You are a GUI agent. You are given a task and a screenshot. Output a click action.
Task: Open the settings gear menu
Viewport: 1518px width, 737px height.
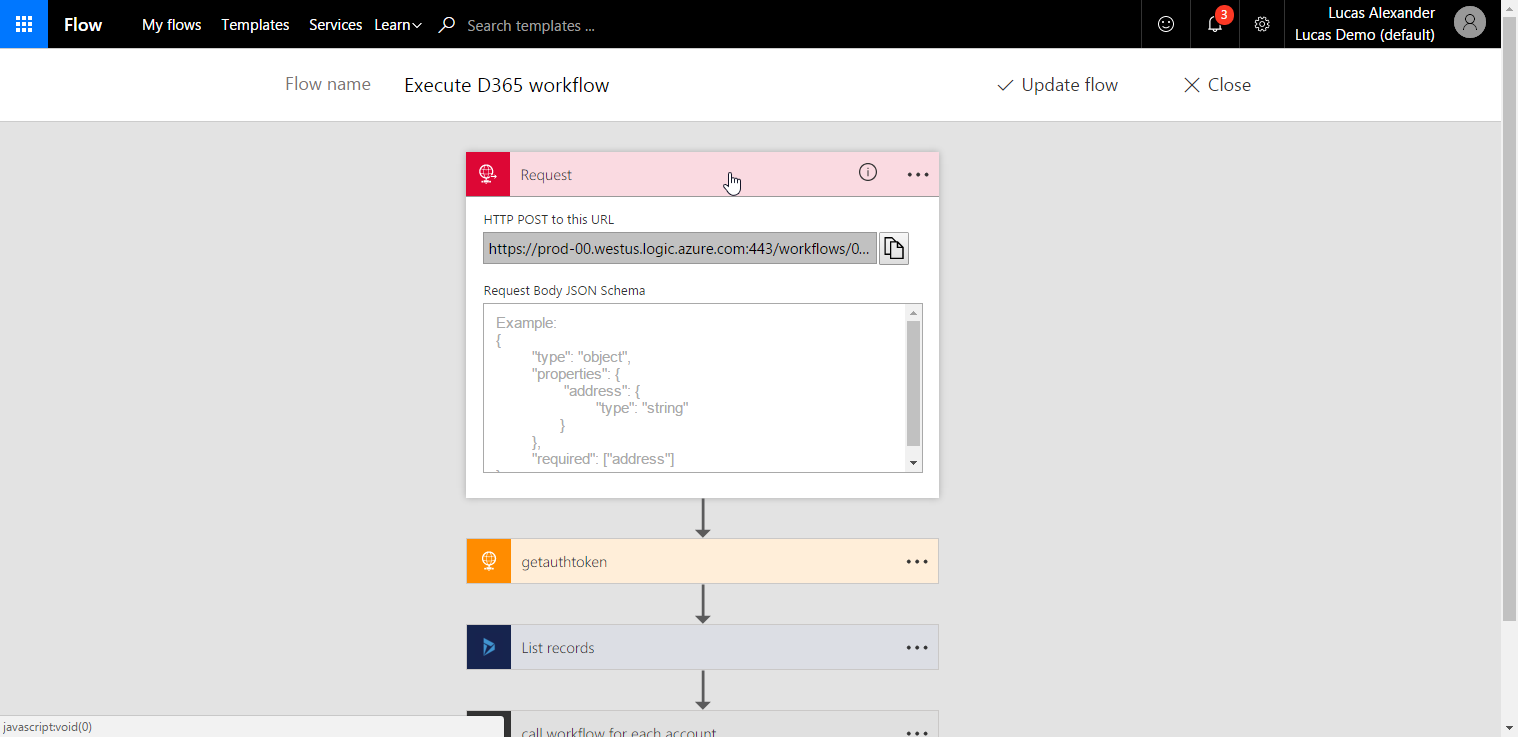pyautogui.click(x=1262, y=24)
